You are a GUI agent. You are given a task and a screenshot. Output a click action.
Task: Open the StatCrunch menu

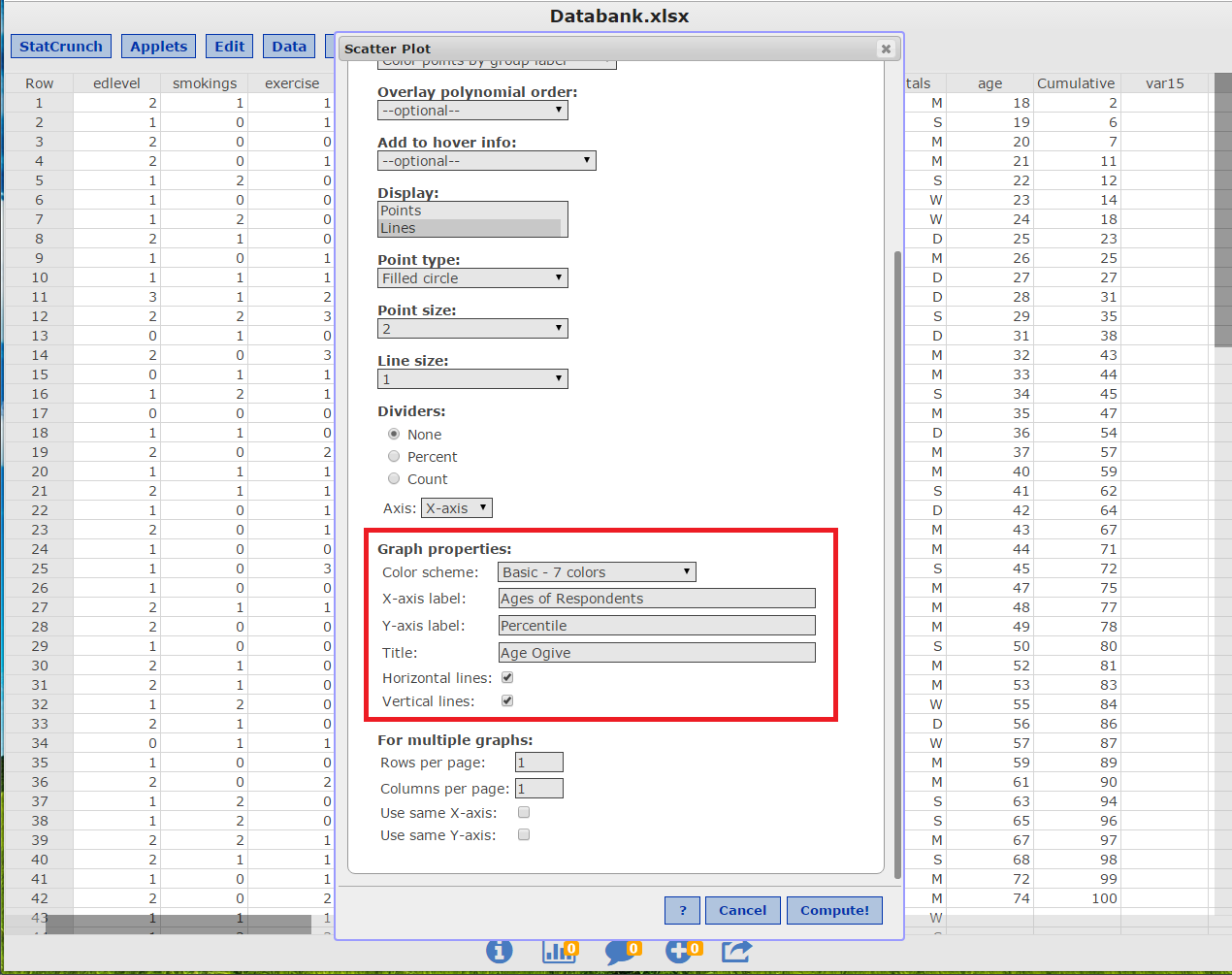tap(61, 47)
